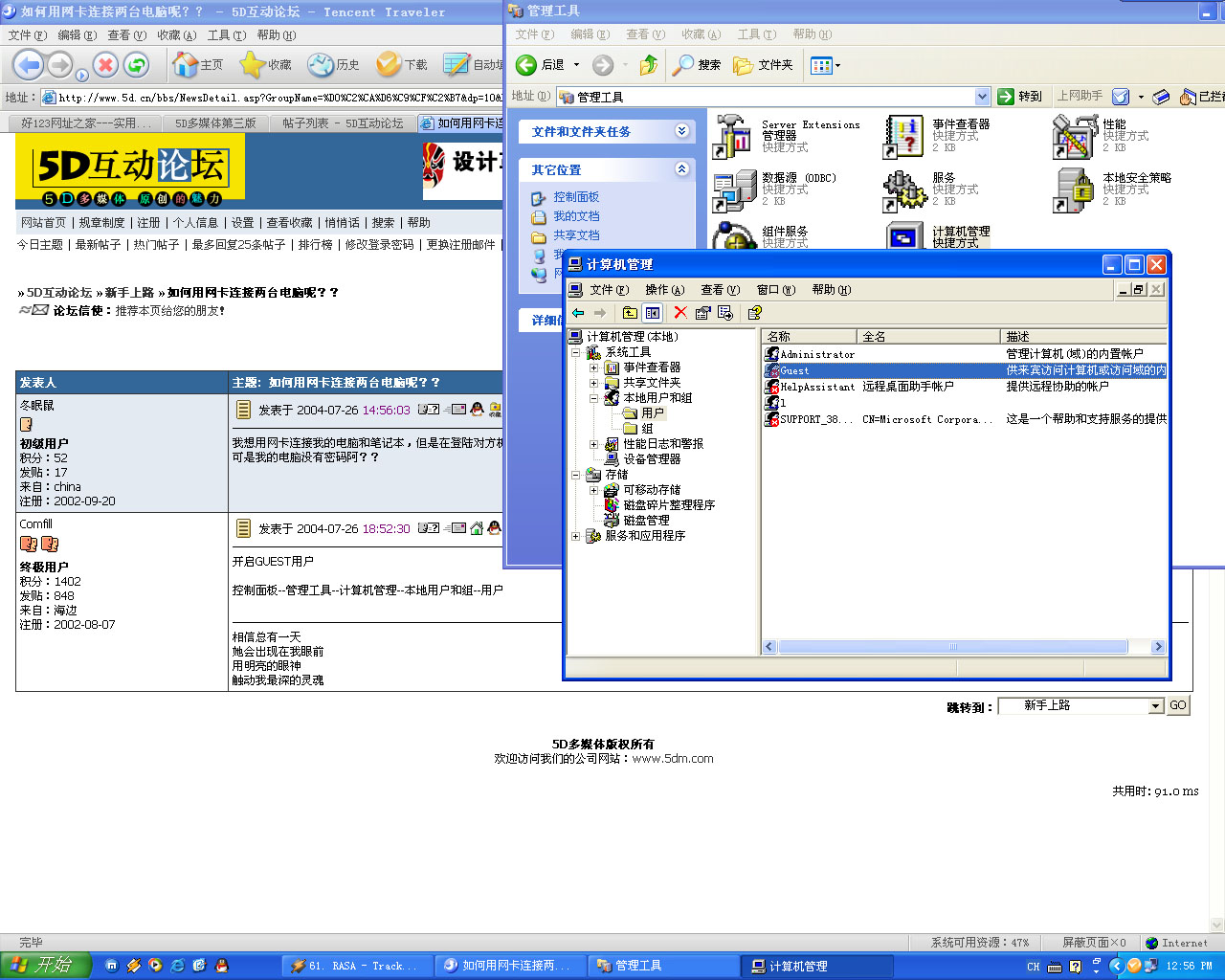
Task: Open the 帮助 menu in Computer Management
Action: pyautogui.click(x=831, y=290)
